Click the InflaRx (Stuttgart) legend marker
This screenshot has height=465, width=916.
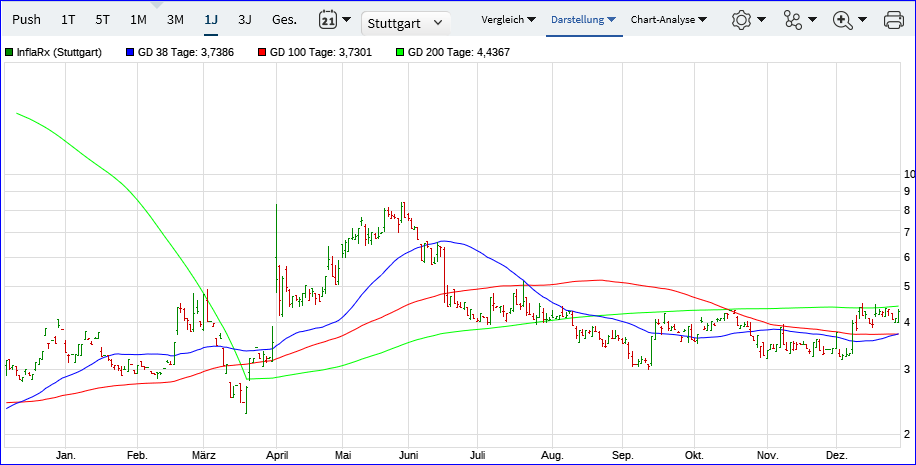(x=9, y=52)
